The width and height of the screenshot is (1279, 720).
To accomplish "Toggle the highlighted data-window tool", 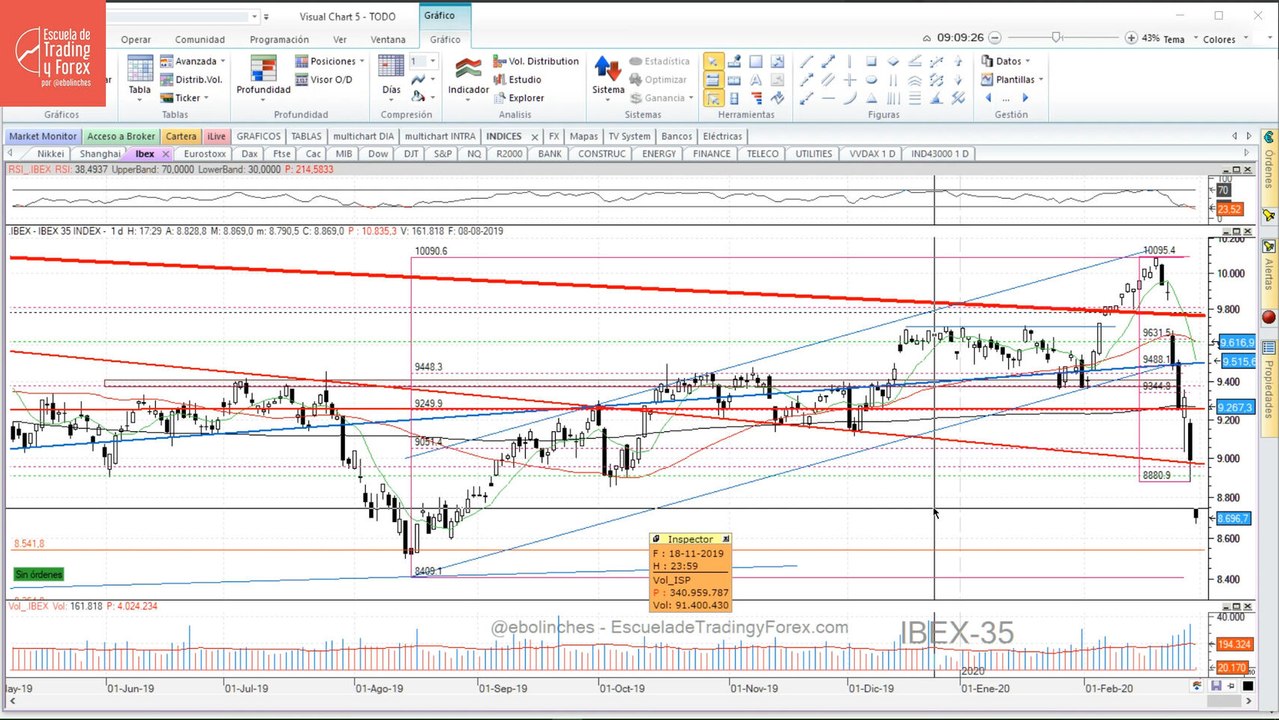I will [714, 80].
